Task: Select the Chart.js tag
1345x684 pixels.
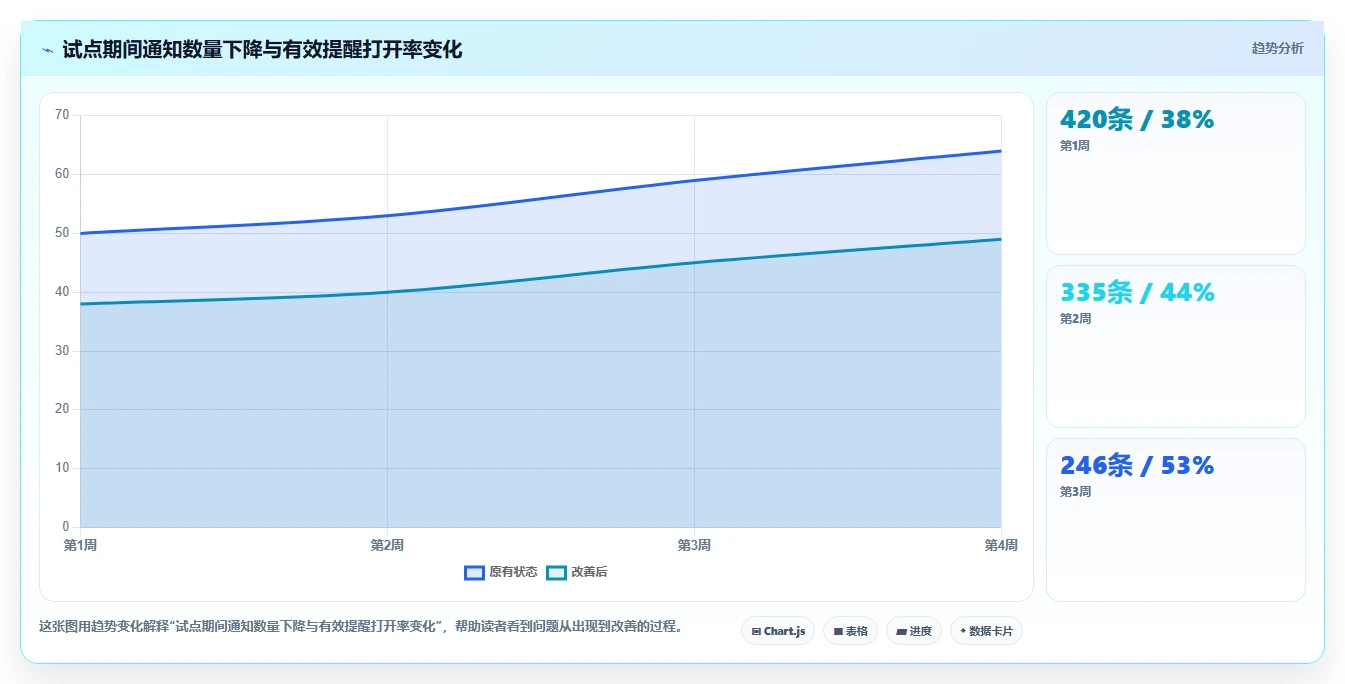Action: coord(778,631)
